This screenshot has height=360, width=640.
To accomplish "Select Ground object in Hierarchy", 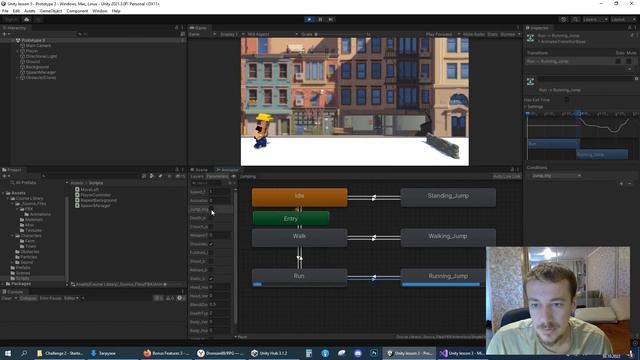I will 33,62.
